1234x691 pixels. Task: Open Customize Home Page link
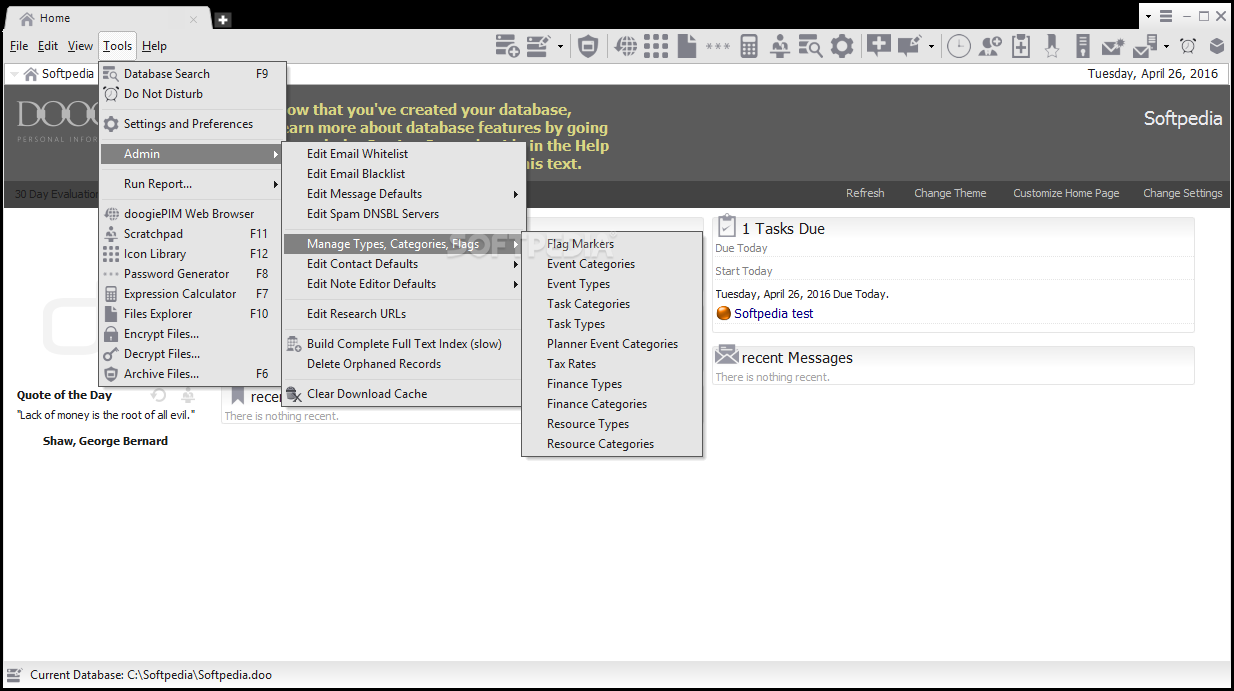tap(1066, 193)
